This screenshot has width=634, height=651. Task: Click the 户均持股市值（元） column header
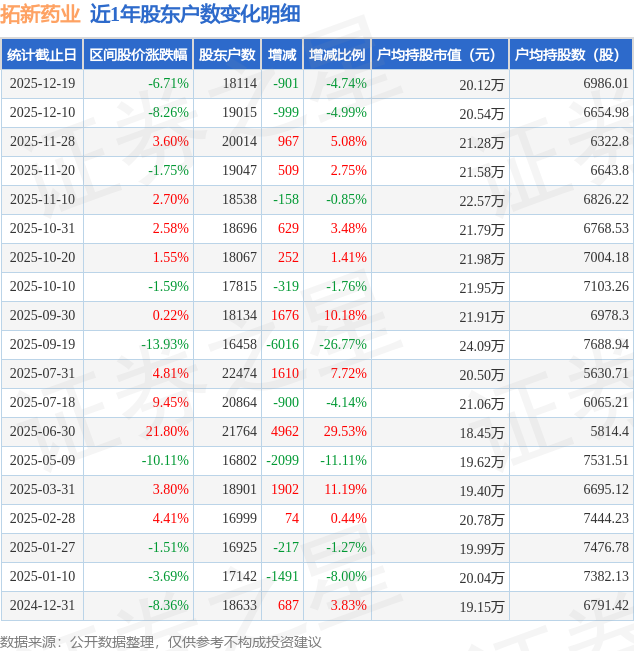point(440,55)
